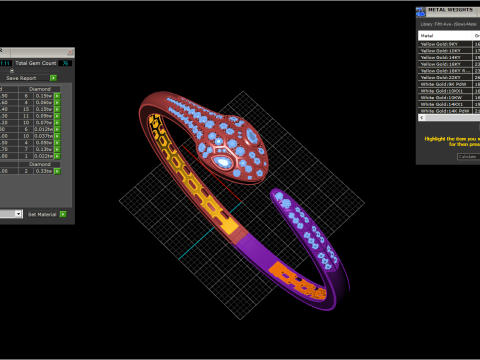Select Yellow Gold:22KY in metal list
This screenshot has width=480, height=360.
point(445,77)
